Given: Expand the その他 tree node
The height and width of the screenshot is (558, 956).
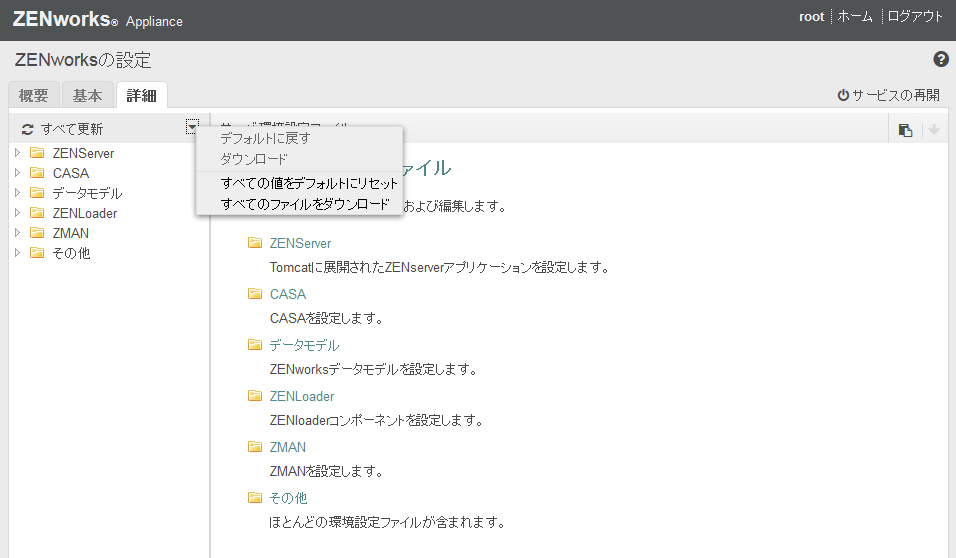Looking at the screenshot, I should point(17,253).
